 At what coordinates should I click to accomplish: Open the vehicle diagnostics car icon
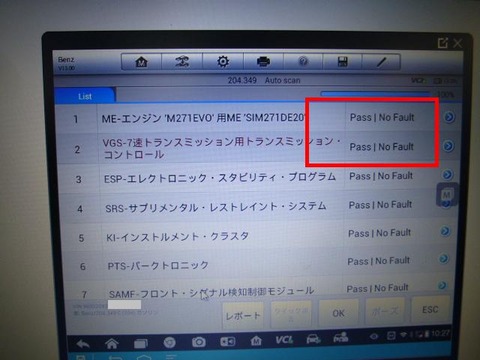tap(313, 339)
